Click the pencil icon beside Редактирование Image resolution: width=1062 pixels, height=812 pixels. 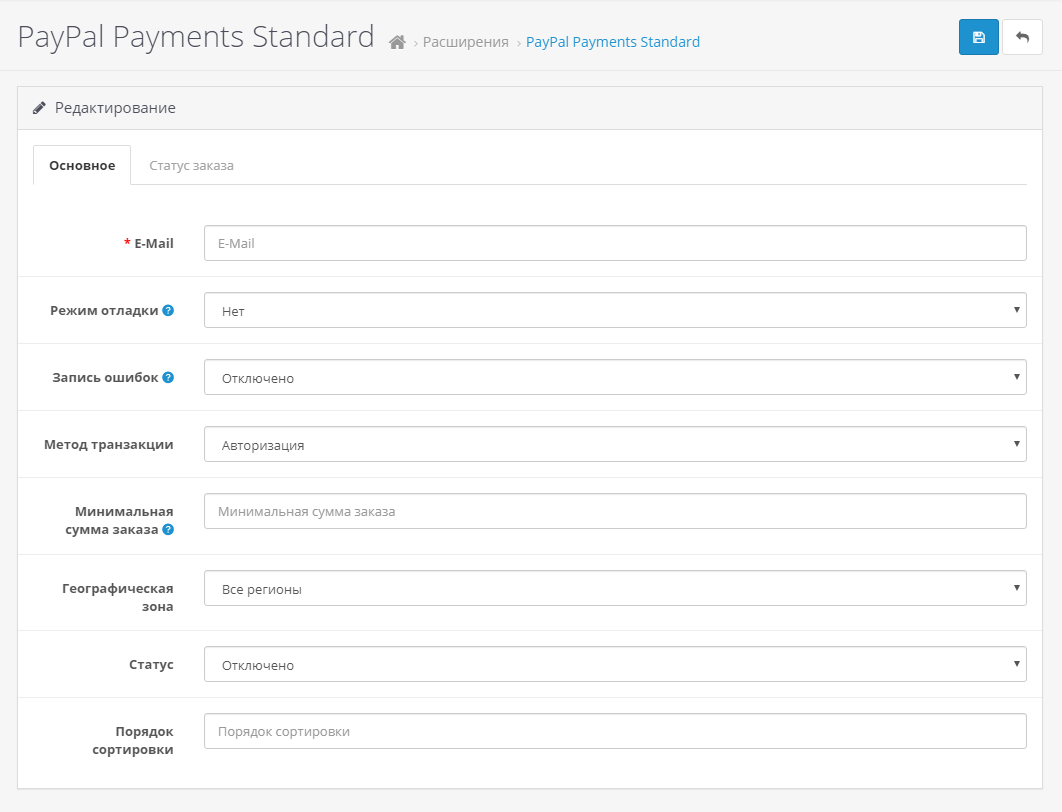click(x=39, y=108)
